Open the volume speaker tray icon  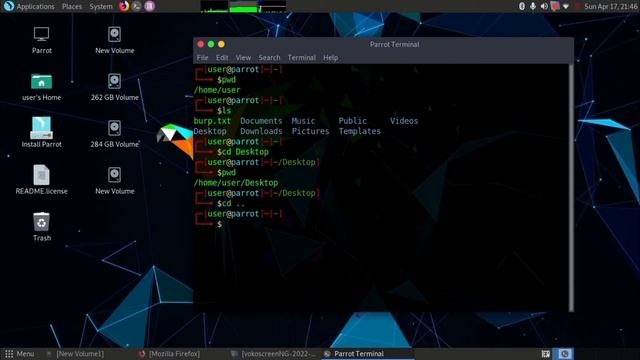(x=544, y=6)
